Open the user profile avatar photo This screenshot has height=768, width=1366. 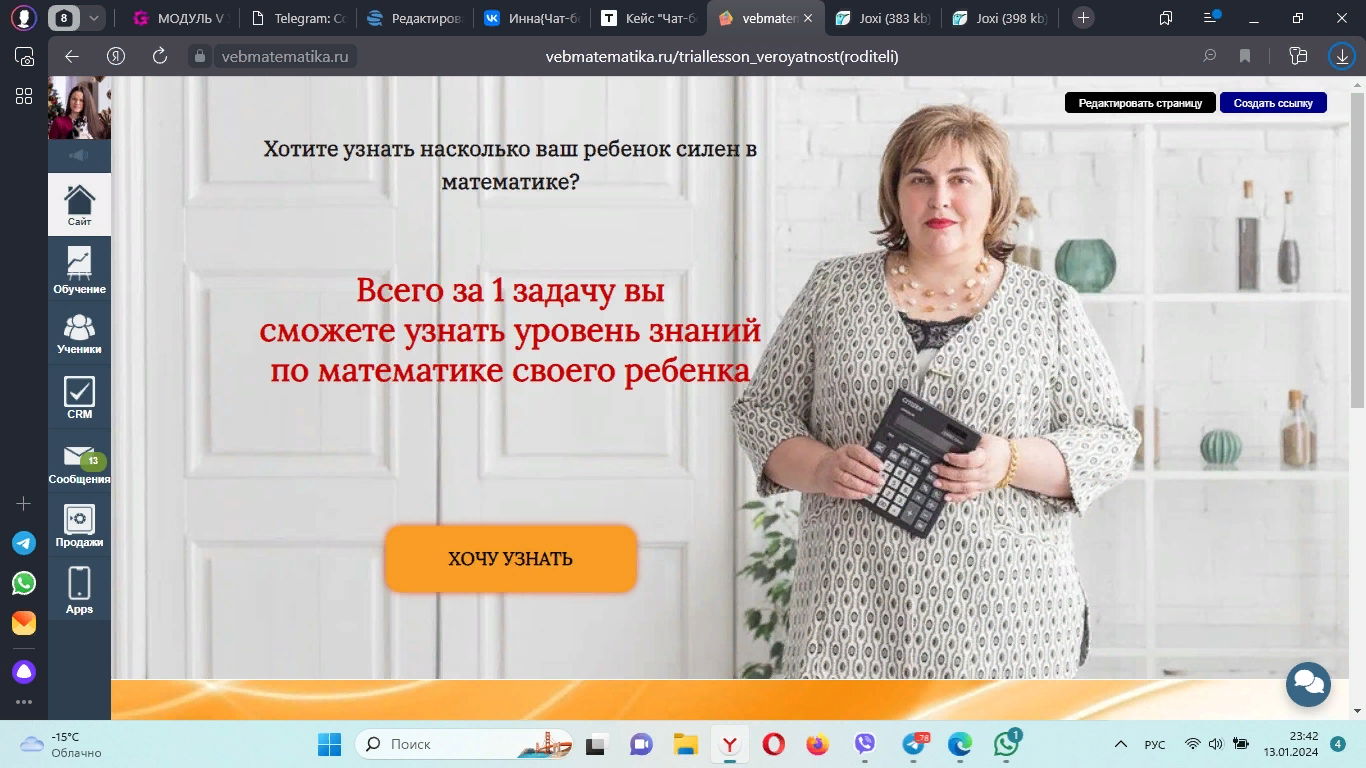[79, 108]
